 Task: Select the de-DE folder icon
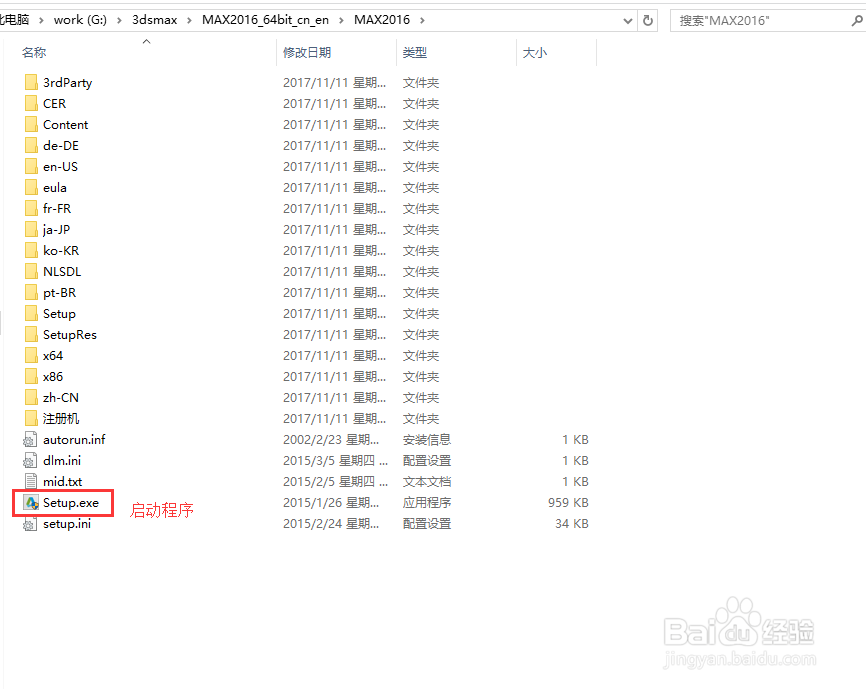(x=31, y=145)
